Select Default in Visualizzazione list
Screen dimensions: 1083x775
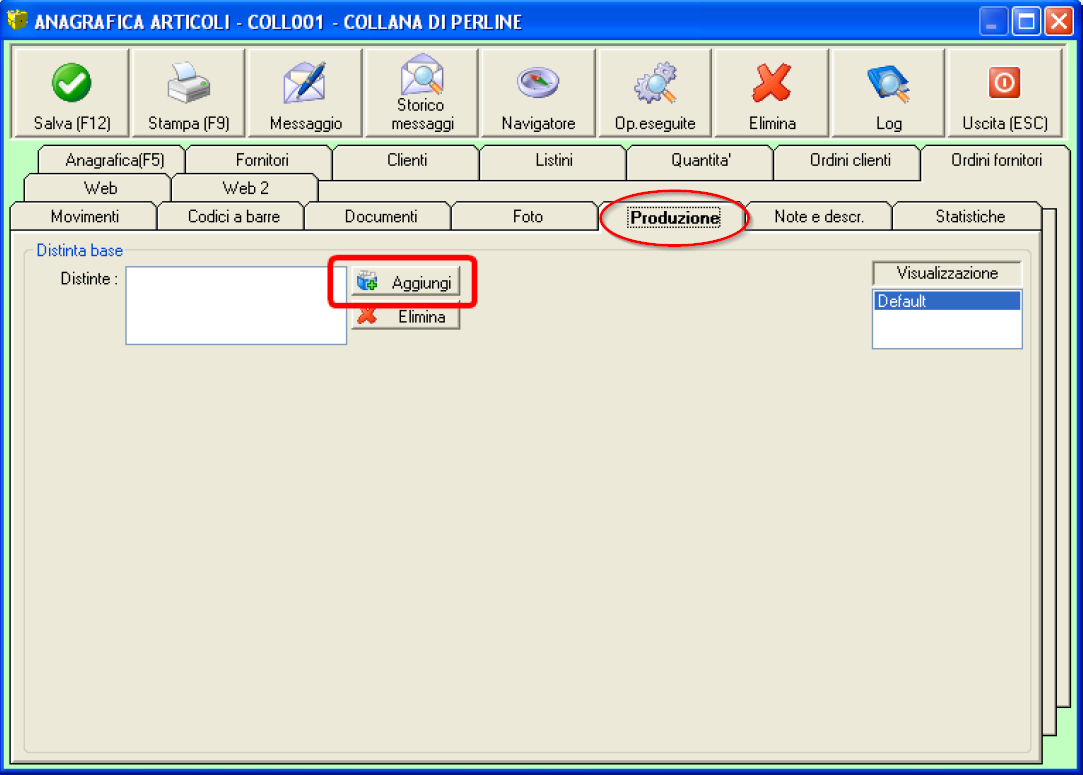[946, 301]
